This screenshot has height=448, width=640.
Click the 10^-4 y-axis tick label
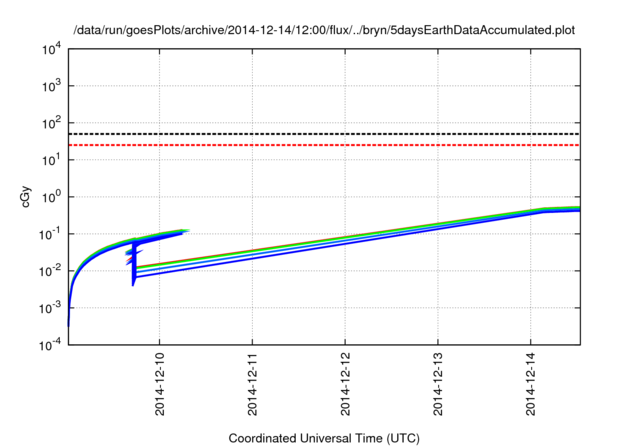[x=50, y=346]
